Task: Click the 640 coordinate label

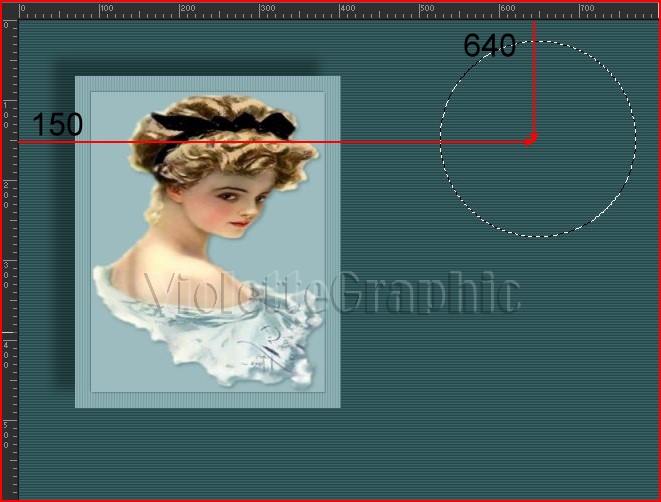Action: click(489, 46)
